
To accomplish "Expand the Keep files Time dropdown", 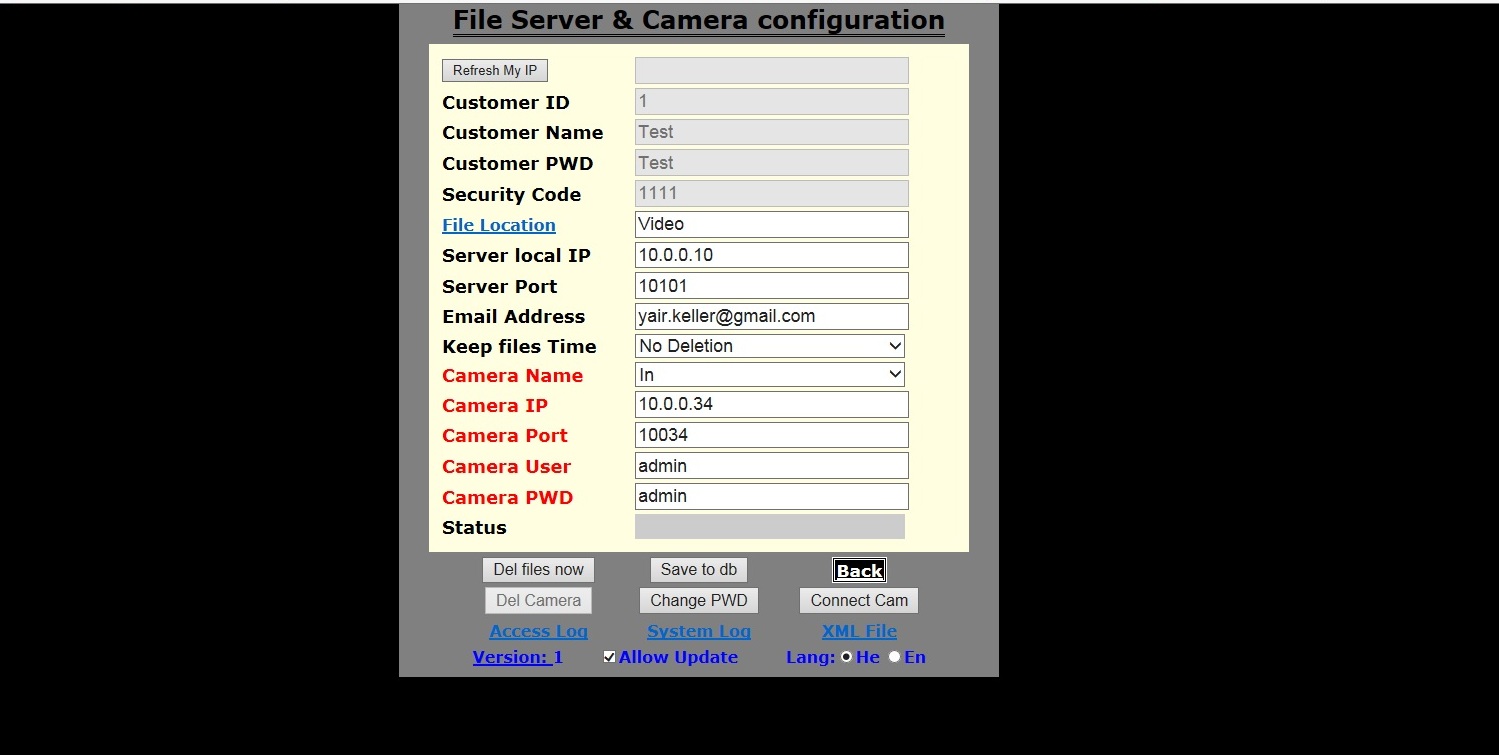I will tap(770, 346).
